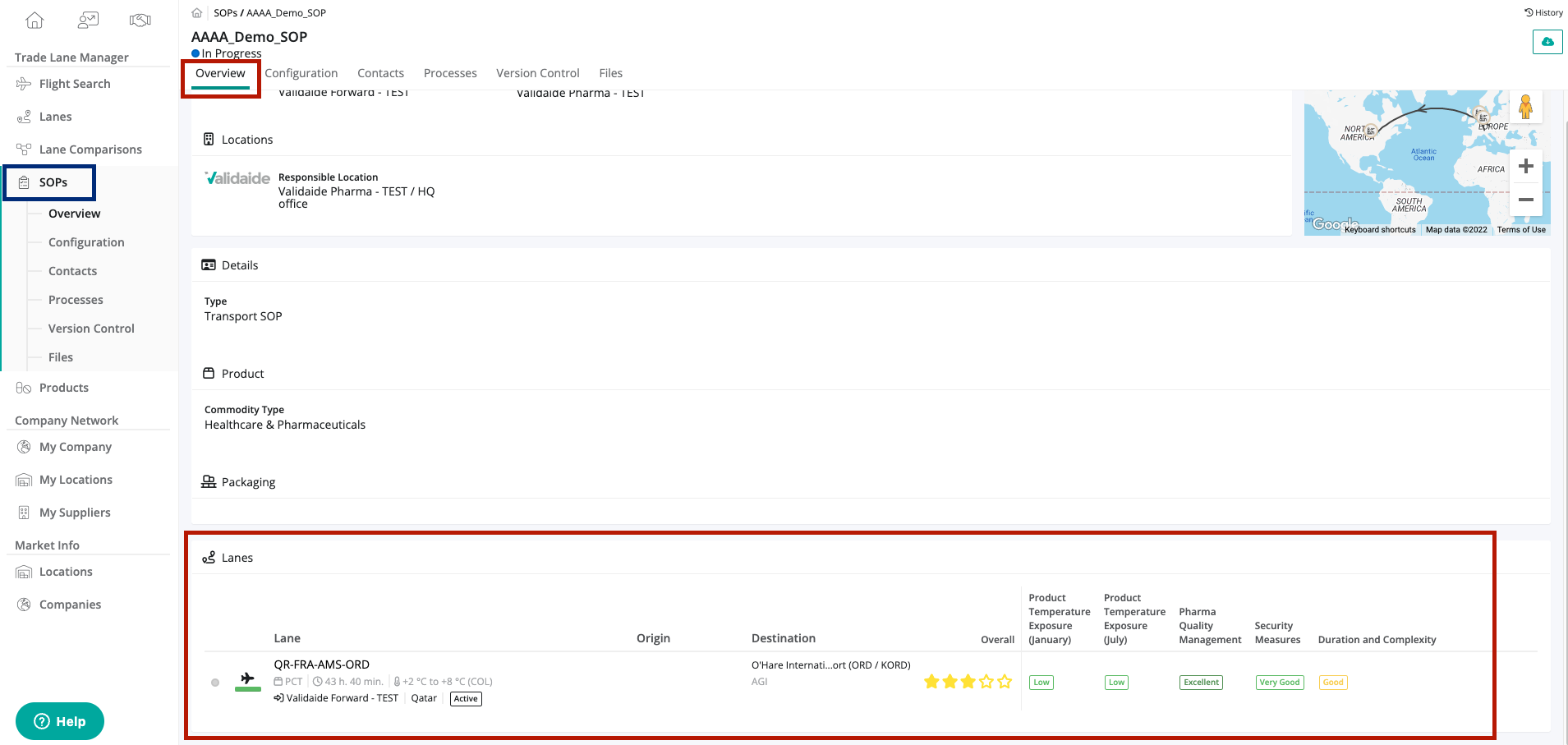The image size is (1568, 745).
Task: Click the breadcrumb home icon
Action: pos(197,13)
